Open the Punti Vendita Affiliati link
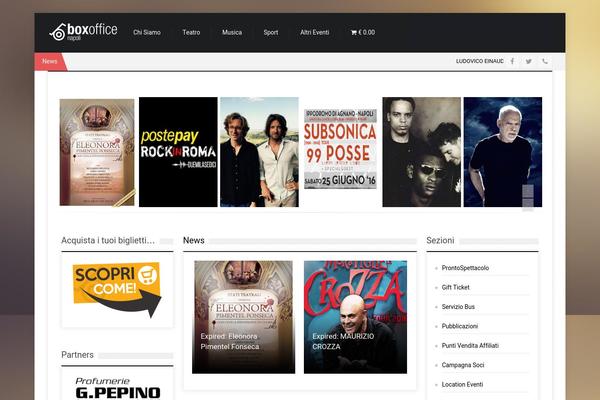The width and height of the screenshot is (600, 400). (x=470, y=346)
